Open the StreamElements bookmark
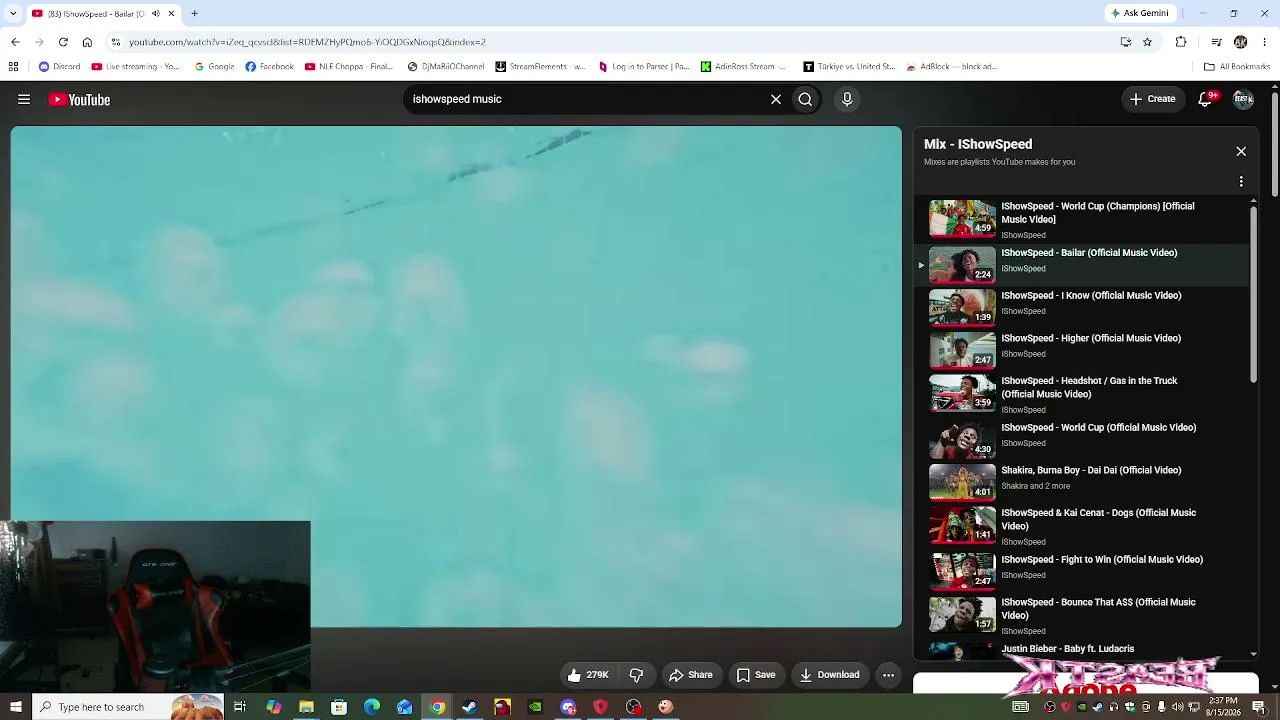 click(541, 67)
